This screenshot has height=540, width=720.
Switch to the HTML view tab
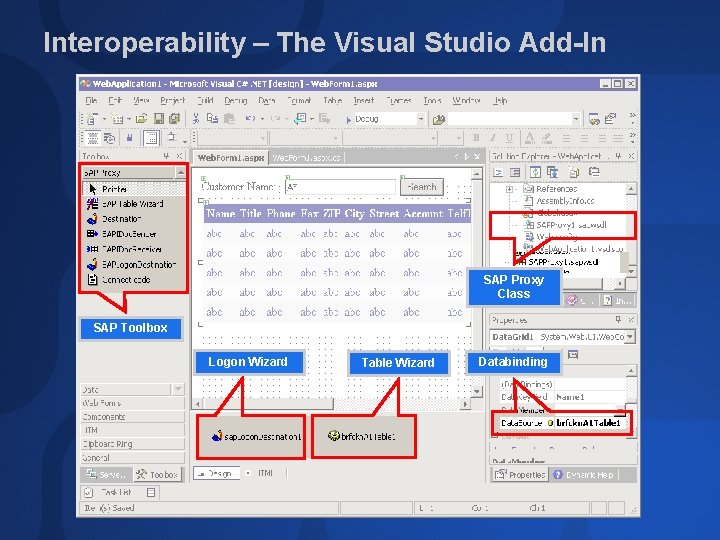point(263,473)
